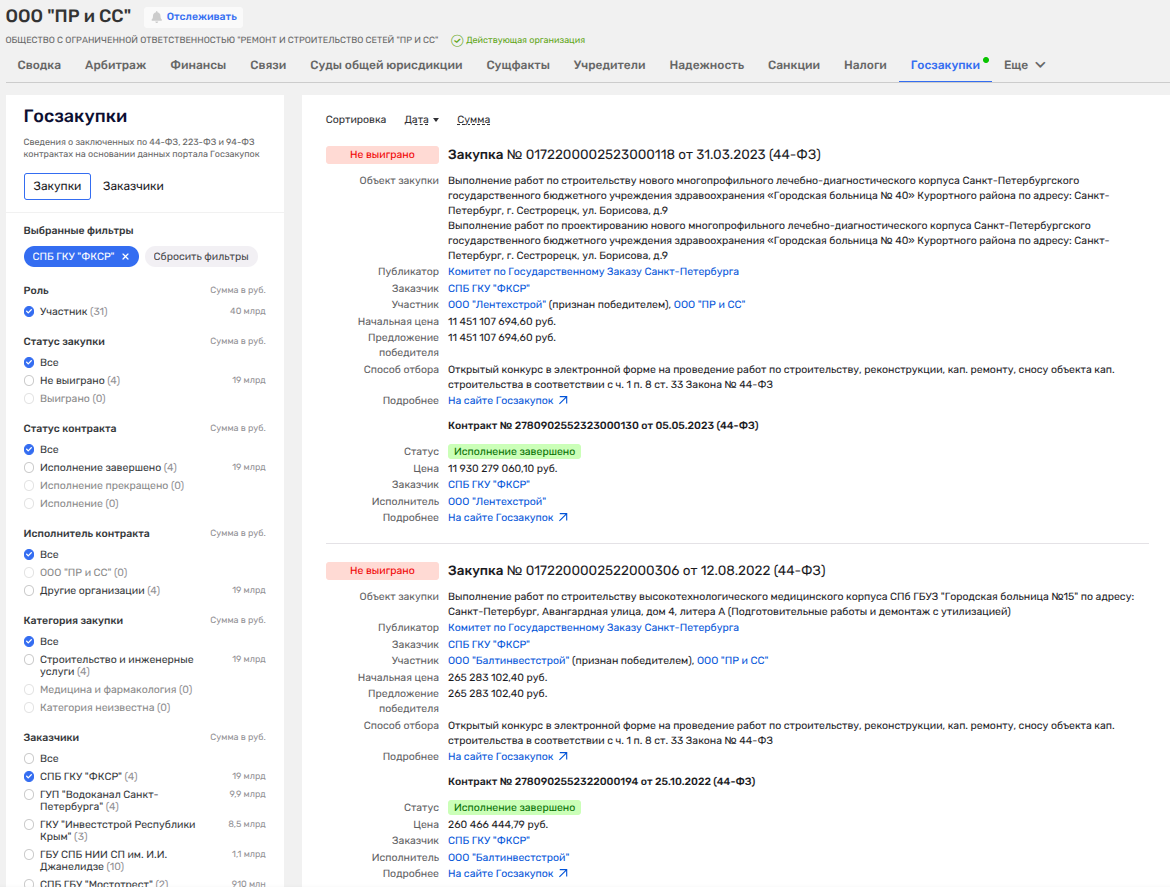Select Исполнение завершено contract status filter
The width and height of the screenshot is (1170, 887).
[x=30, y=468]
